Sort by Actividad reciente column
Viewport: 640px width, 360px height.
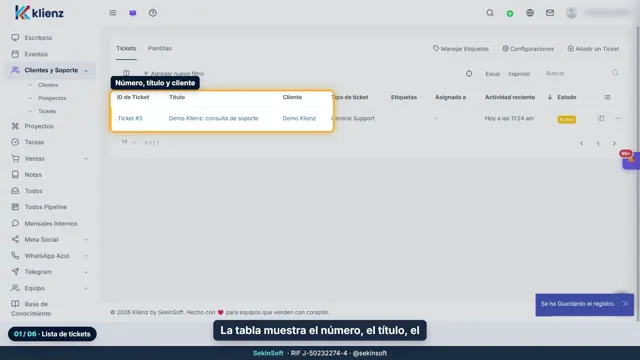[x=510, y=97]
